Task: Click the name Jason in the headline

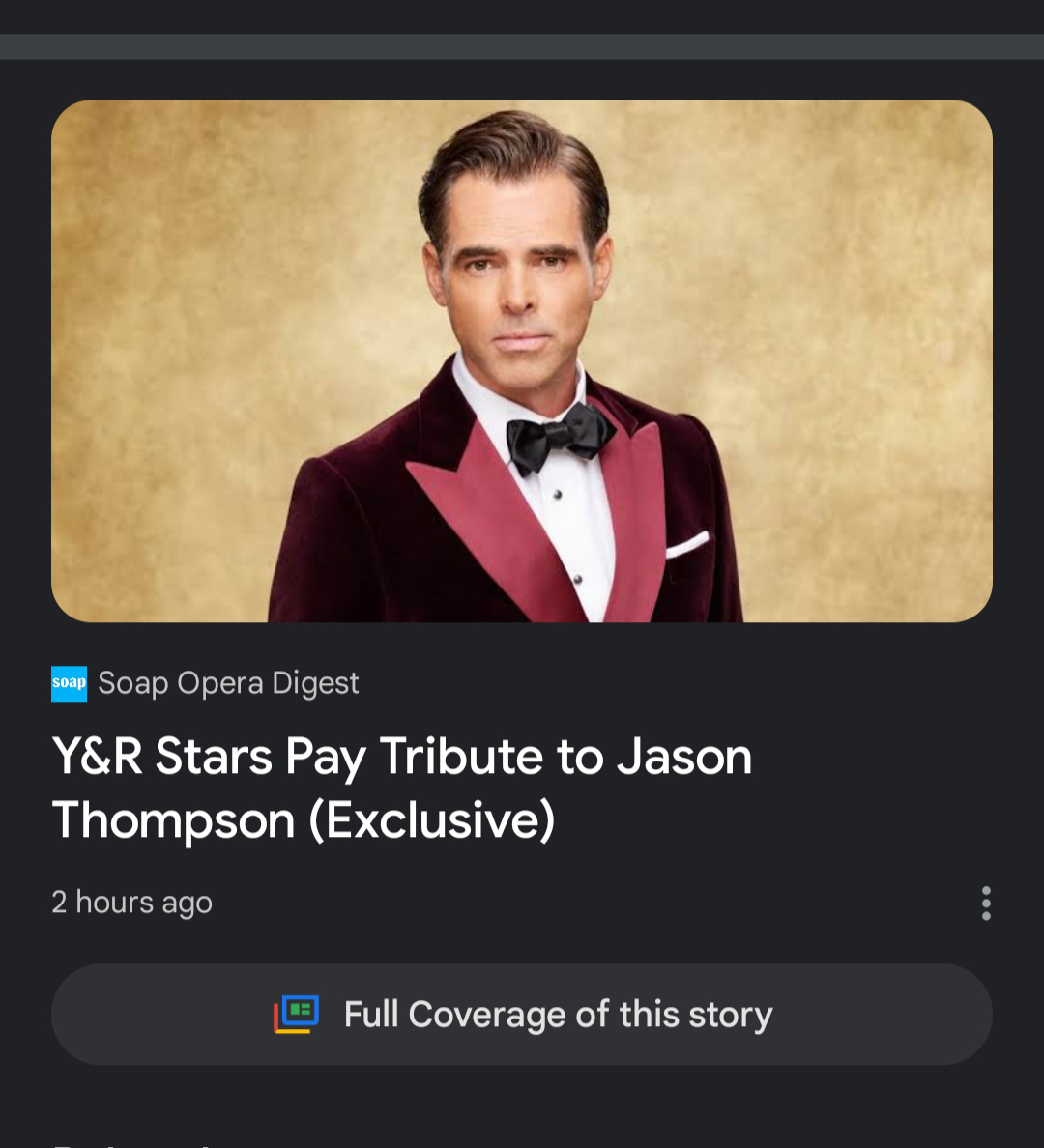Action: [684, 757]
